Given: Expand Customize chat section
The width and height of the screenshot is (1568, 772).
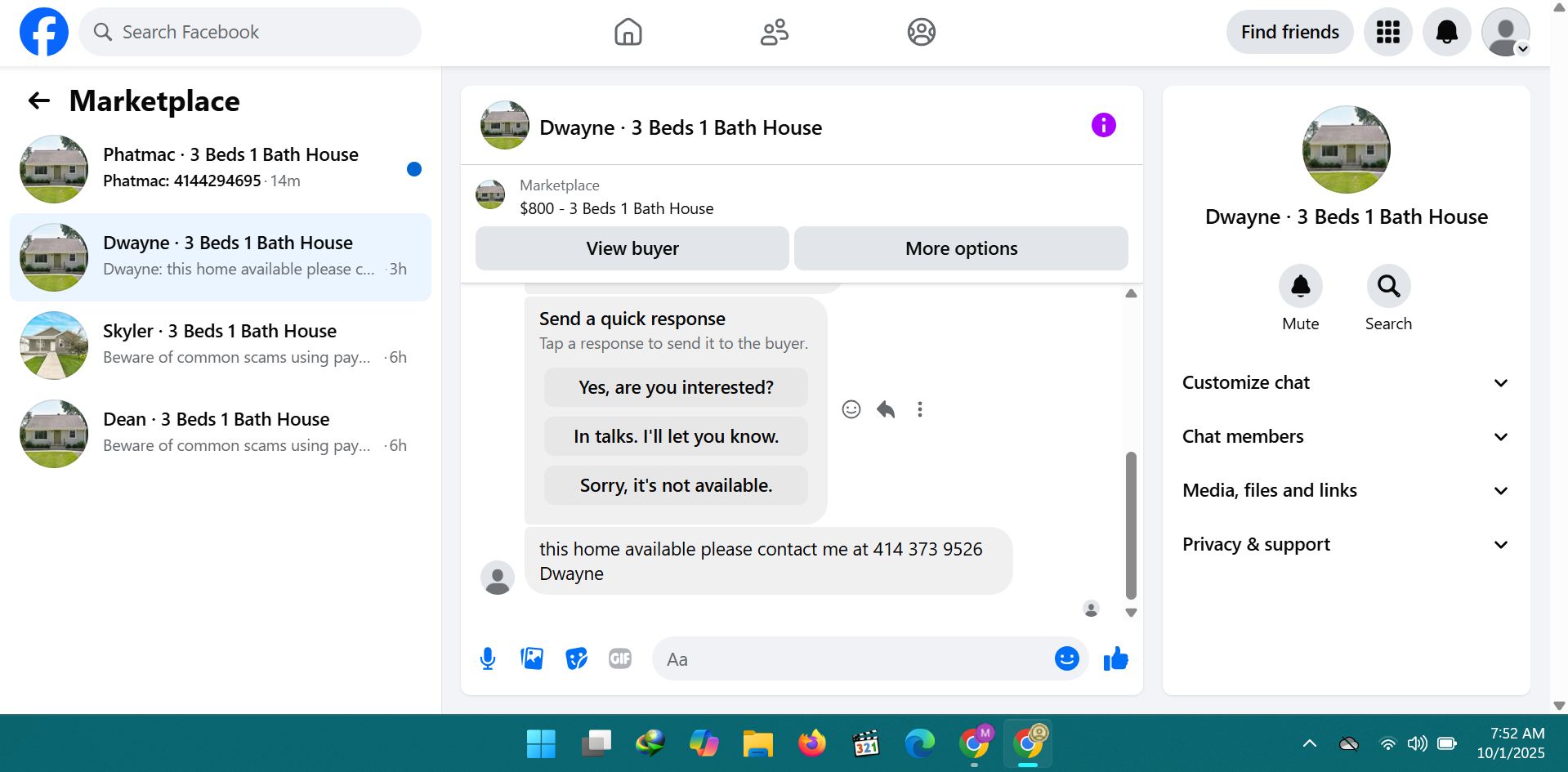Looking at the screenshot, I should (1346, 382).
